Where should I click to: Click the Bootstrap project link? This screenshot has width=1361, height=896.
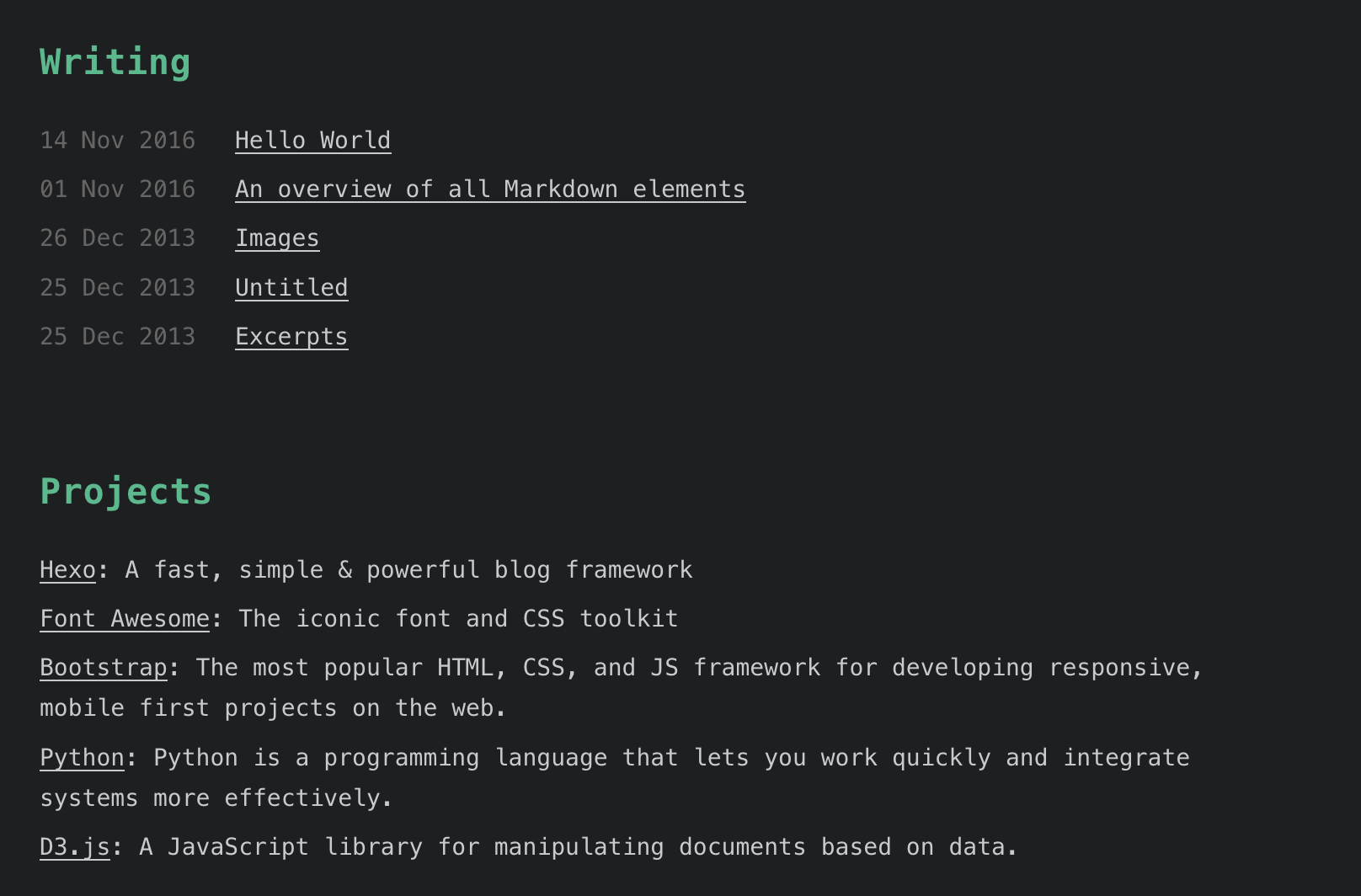pos(103,668)
